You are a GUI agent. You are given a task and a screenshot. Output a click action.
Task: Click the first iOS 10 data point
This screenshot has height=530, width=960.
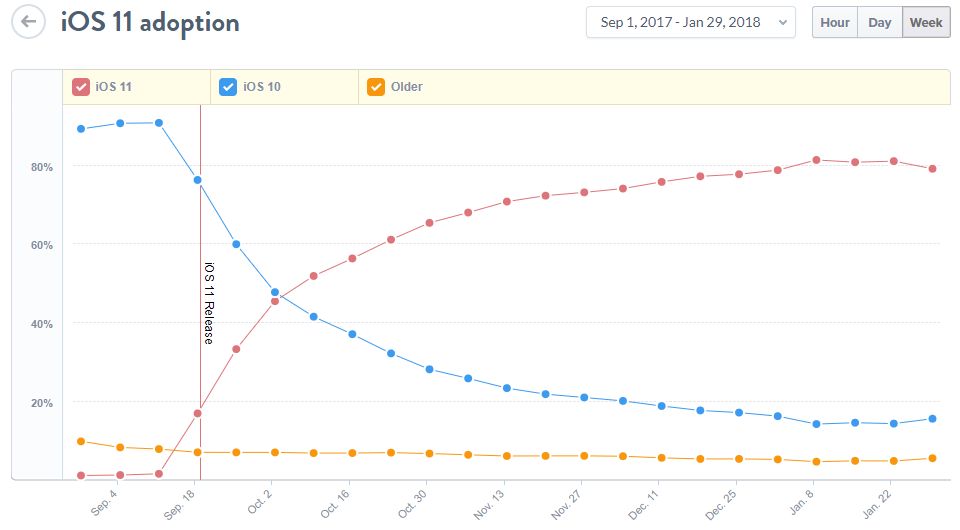pos(81,129)
